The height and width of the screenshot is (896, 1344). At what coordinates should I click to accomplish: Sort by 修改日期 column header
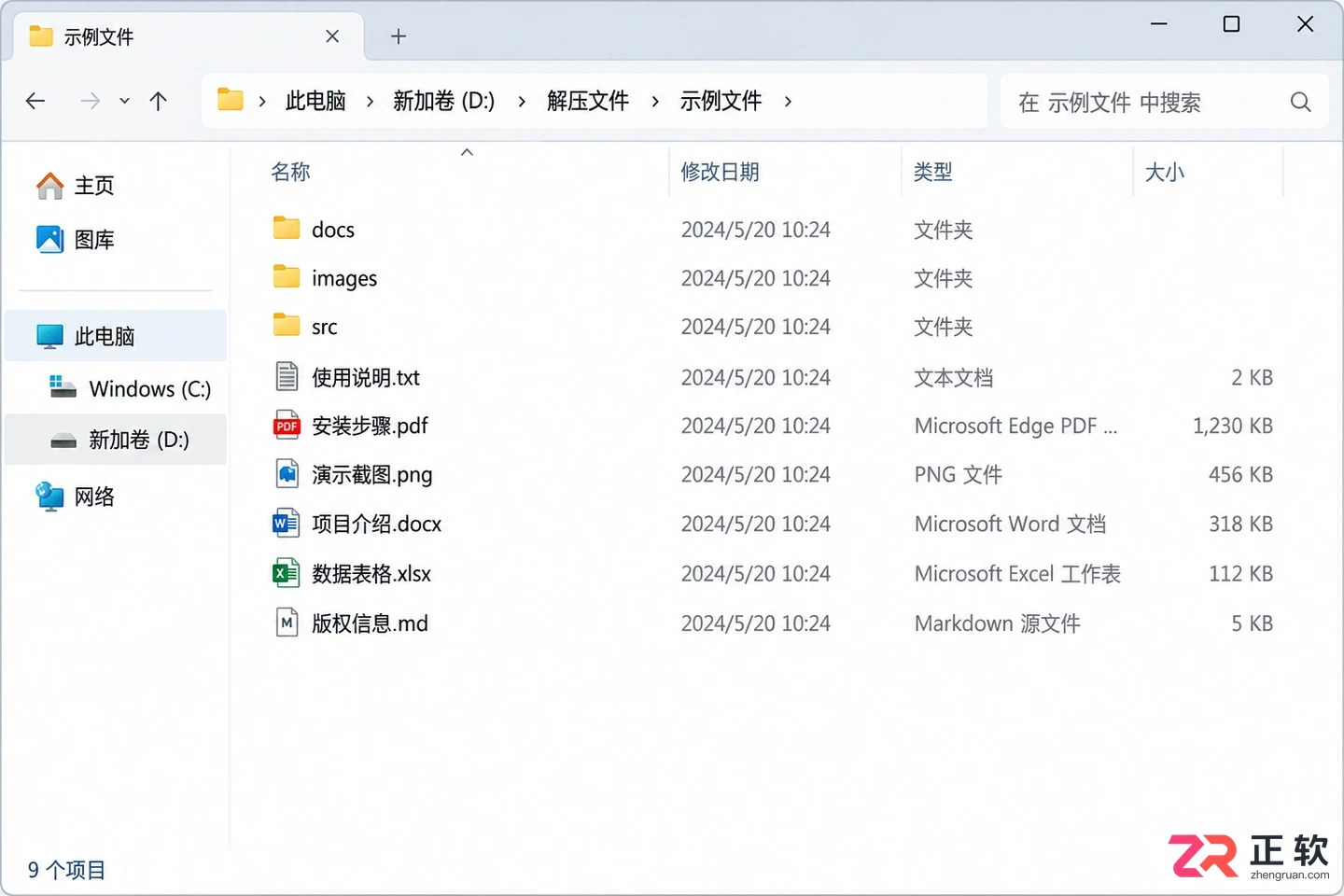tap(720, 172)
